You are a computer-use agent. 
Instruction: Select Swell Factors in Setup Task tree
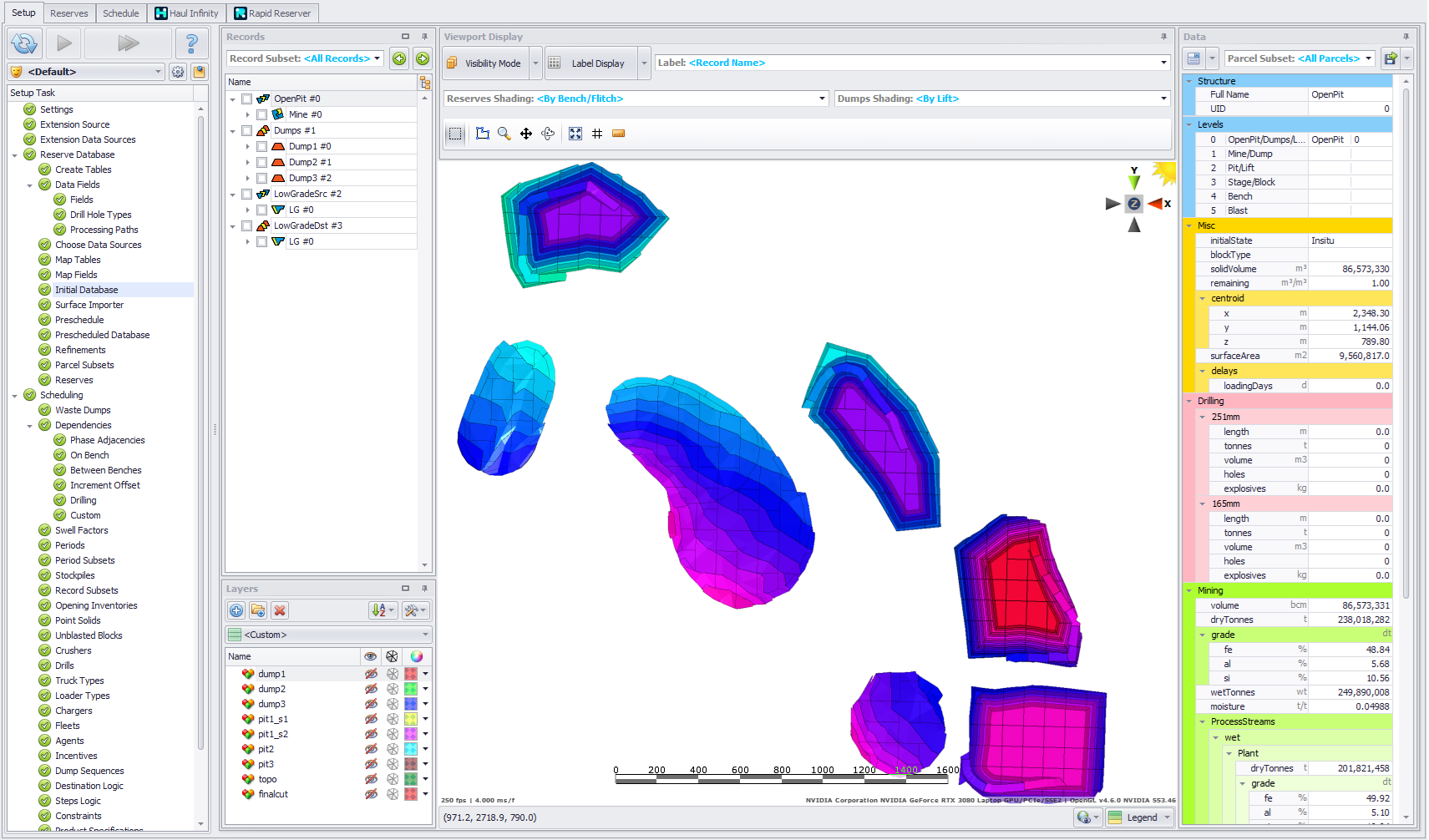click(x=82, y=530)
